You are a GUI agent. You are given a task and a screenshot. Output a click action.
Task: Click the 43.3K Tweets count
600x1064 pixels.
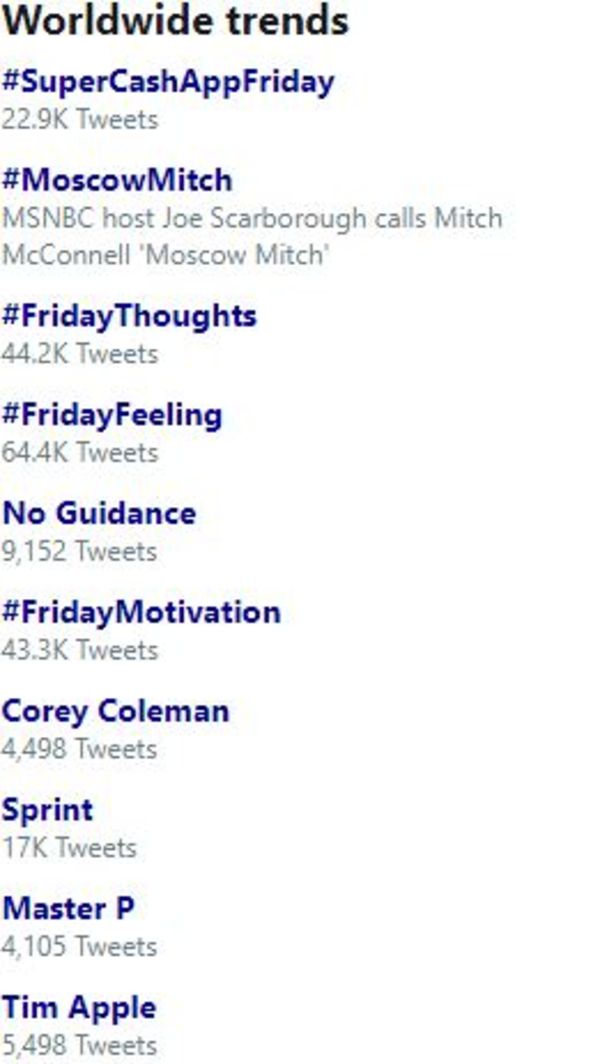[x=80, y=651]
